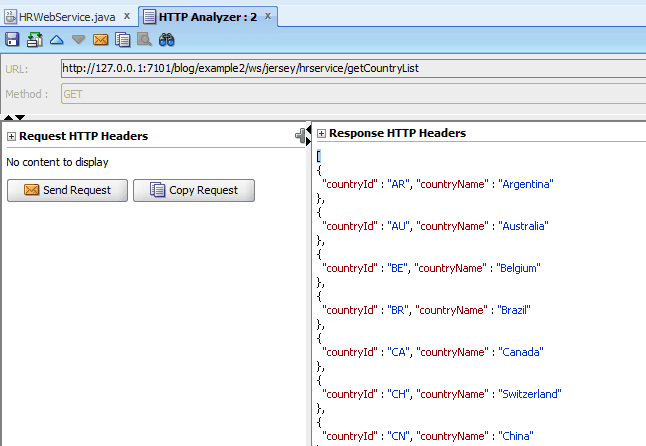Click the "CN" countryId value

[x=398, y=436]
